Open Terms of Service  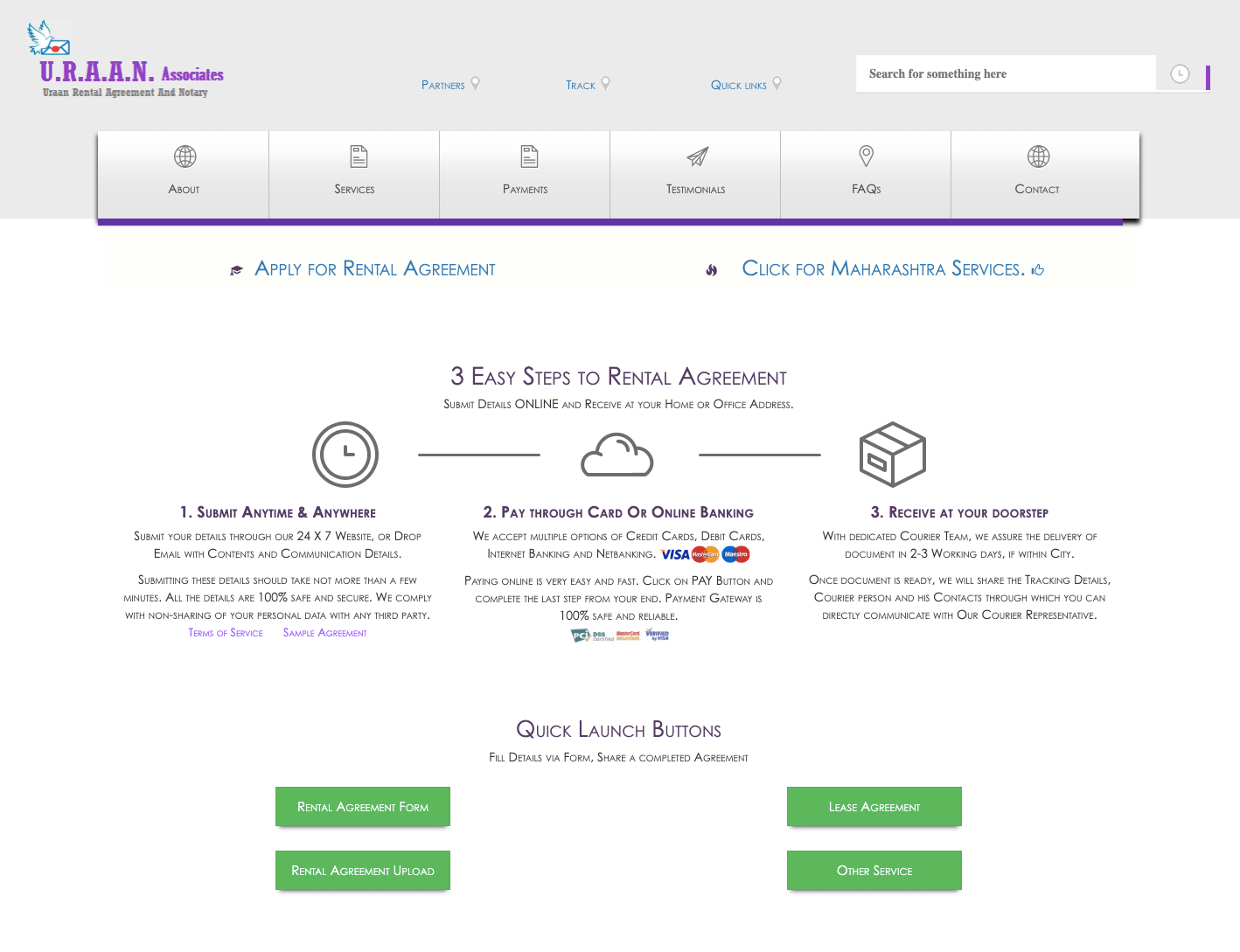tap(225, 632)
